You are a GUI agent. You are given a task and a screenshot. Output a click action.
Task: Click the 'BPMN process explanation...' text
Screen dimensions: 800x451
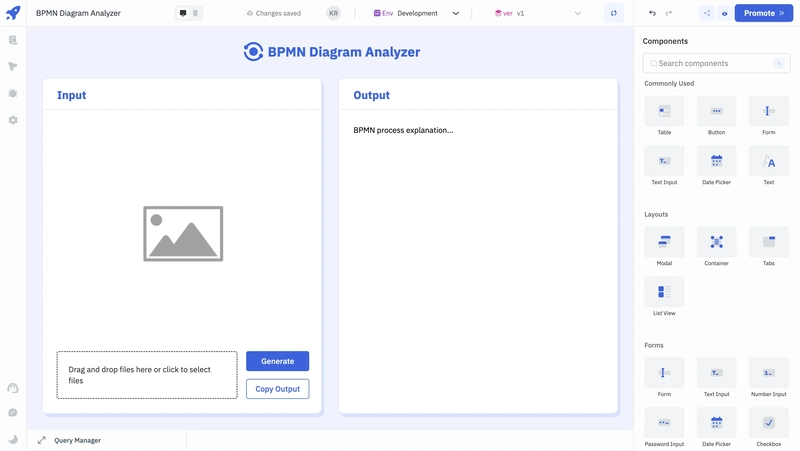coord(403,130)
